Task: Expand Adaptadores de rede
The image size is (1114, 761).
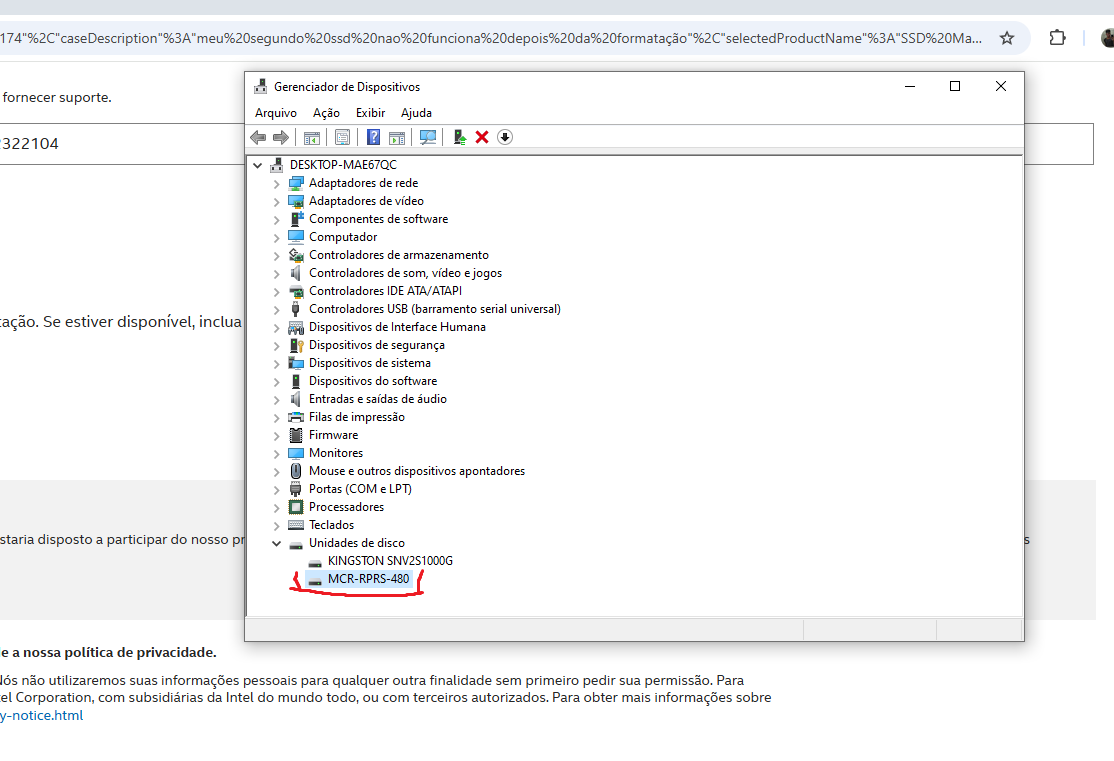Action: click(x=276, y=183)
